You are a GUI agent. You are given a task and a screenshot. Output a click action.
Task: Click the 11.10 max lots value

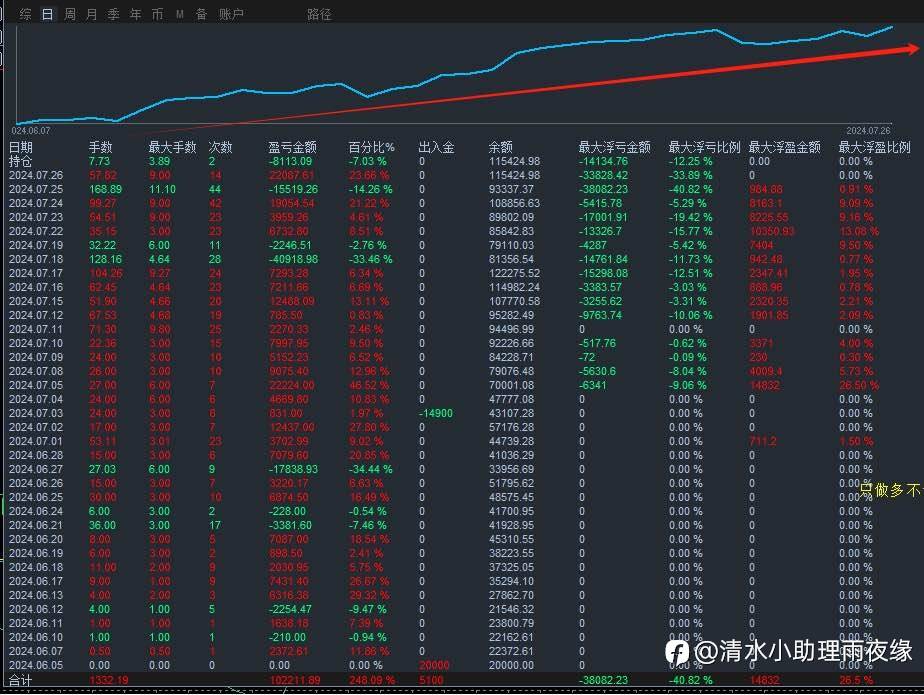[162, 189]
